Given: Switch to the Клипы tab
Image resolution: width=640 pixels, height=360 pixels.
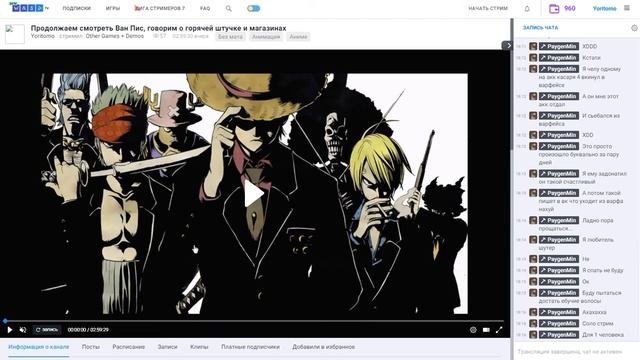Looking at the screenshot, I should click(199, 347).
